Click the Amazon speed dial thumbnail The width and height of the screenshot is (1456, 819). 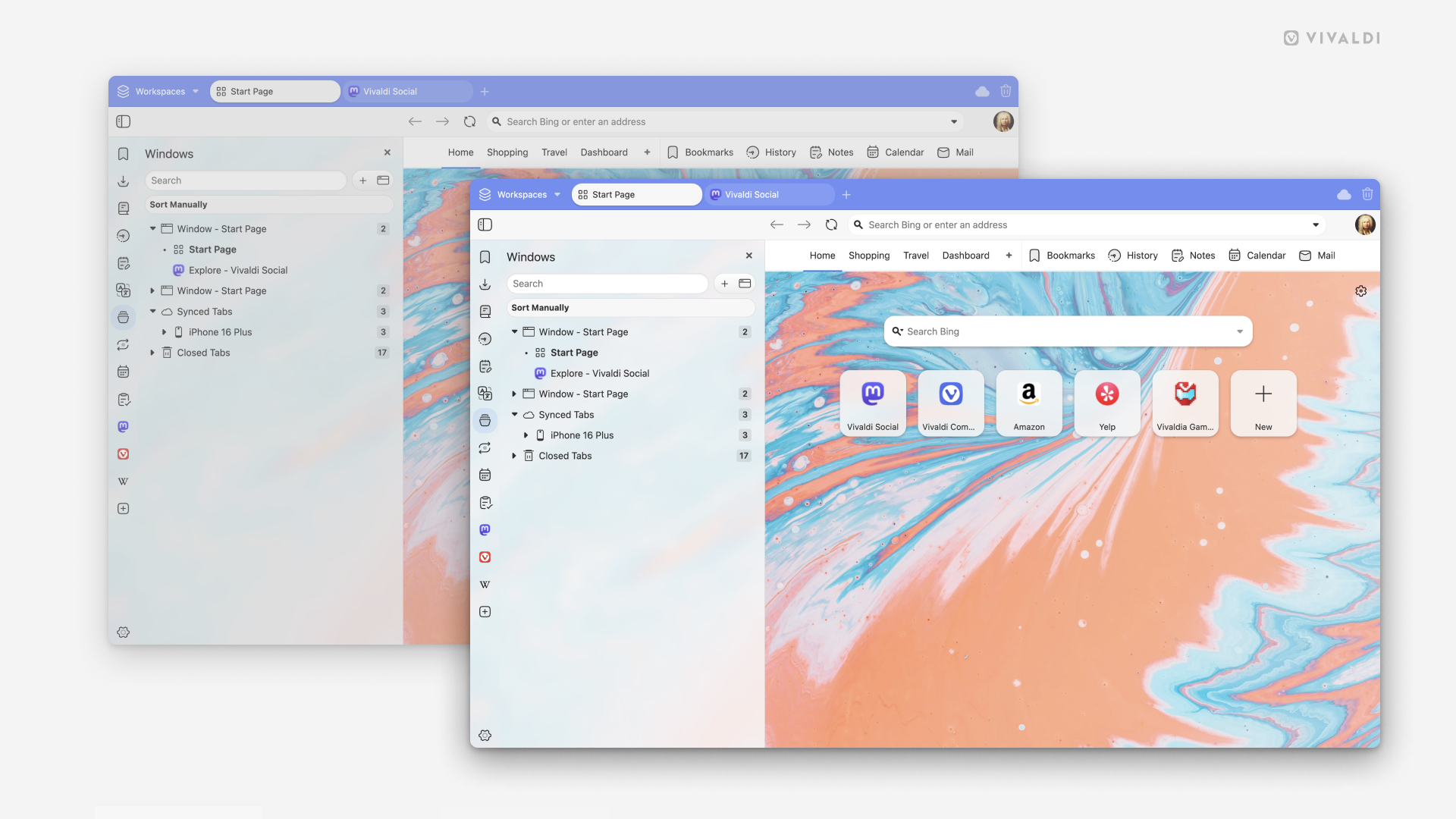coord(1028,401)
